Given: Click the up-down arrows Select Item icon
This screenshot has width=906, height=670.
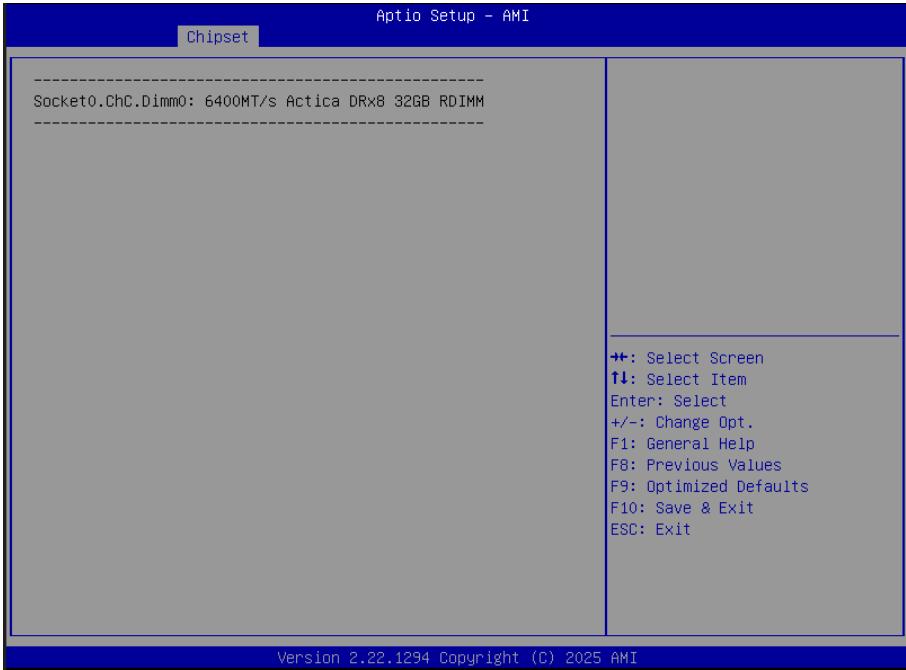Looking at the screenshot, I should 619,379.
